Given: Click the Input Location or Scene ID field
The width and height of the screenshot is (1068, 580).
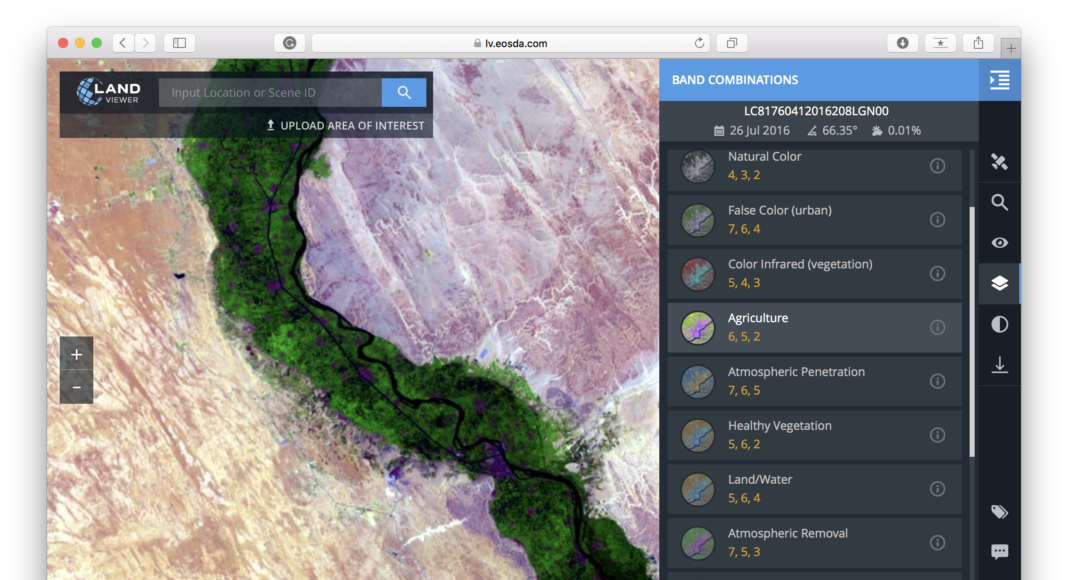Looking at the screenshot, I should 269,93.
